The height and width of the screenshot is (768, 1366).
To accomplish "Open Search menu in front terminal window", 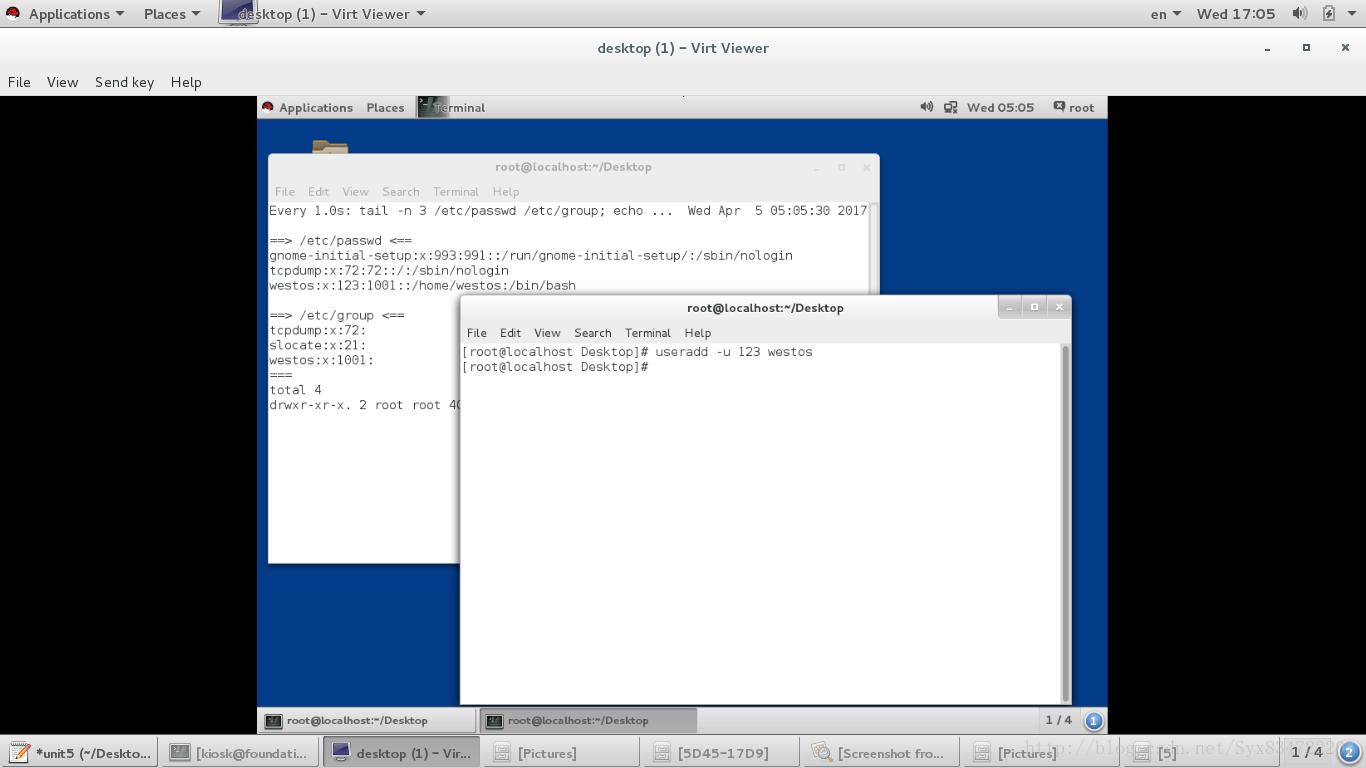I will [592, 333].
